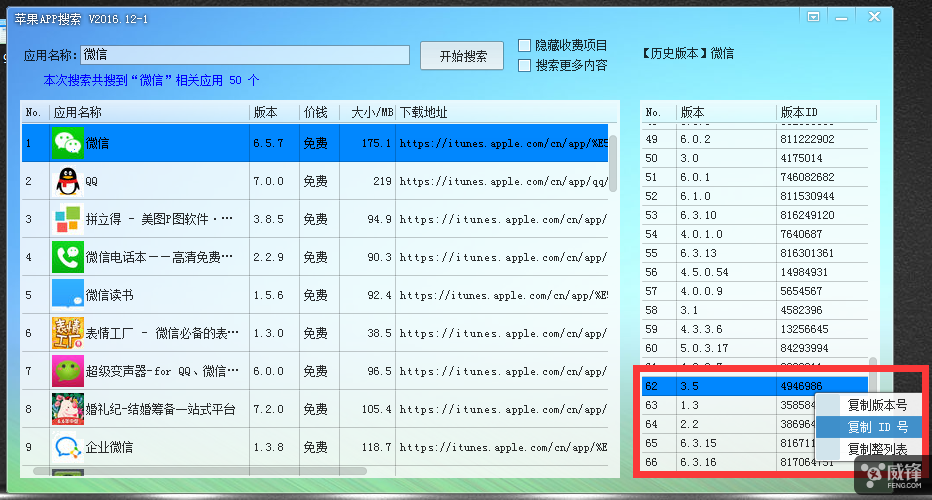
Task: Open the window options dropdown icon in title bar
Action: 813,17
